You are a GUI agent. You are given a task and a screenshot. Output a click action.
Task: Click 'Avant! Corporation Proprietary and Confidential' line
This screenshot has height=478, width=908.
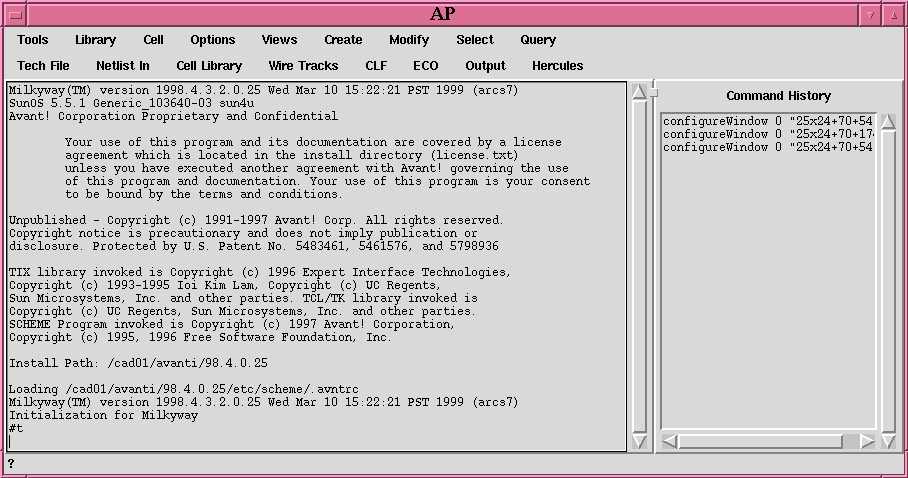coord(173,116)
